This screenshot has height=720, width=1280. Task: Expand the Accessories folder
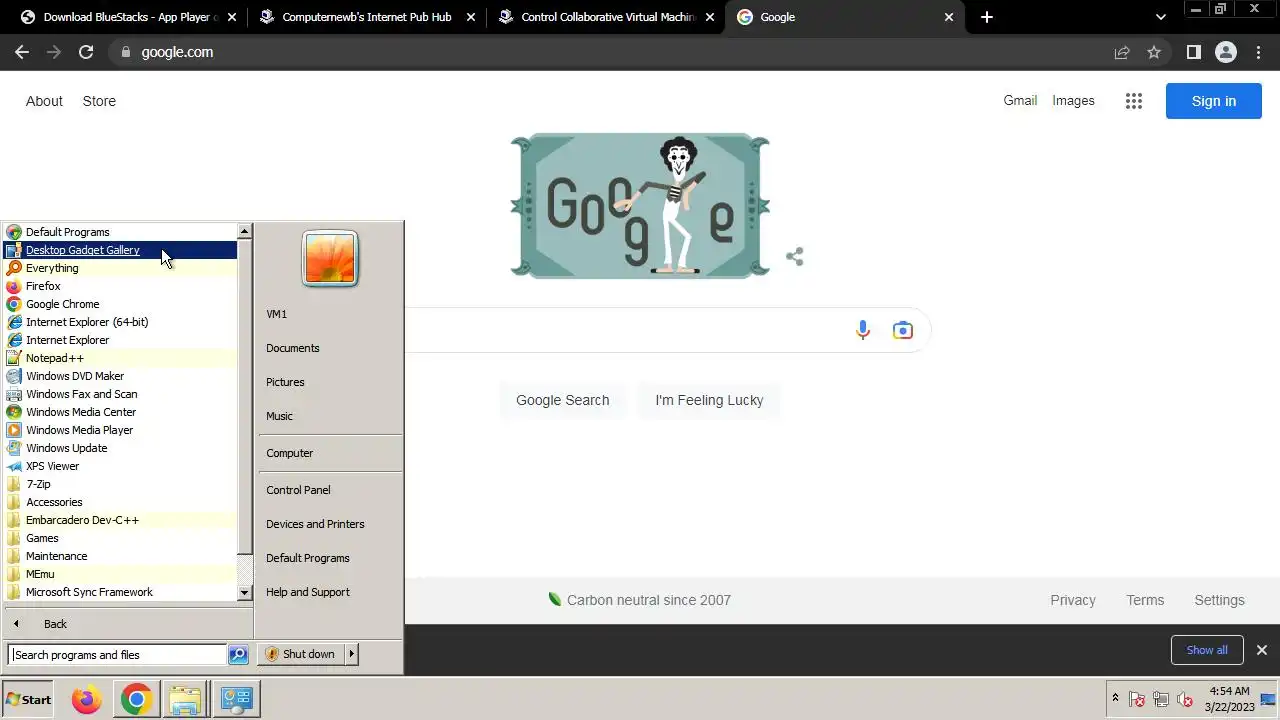pyautogui.click(x=120, y=502)
